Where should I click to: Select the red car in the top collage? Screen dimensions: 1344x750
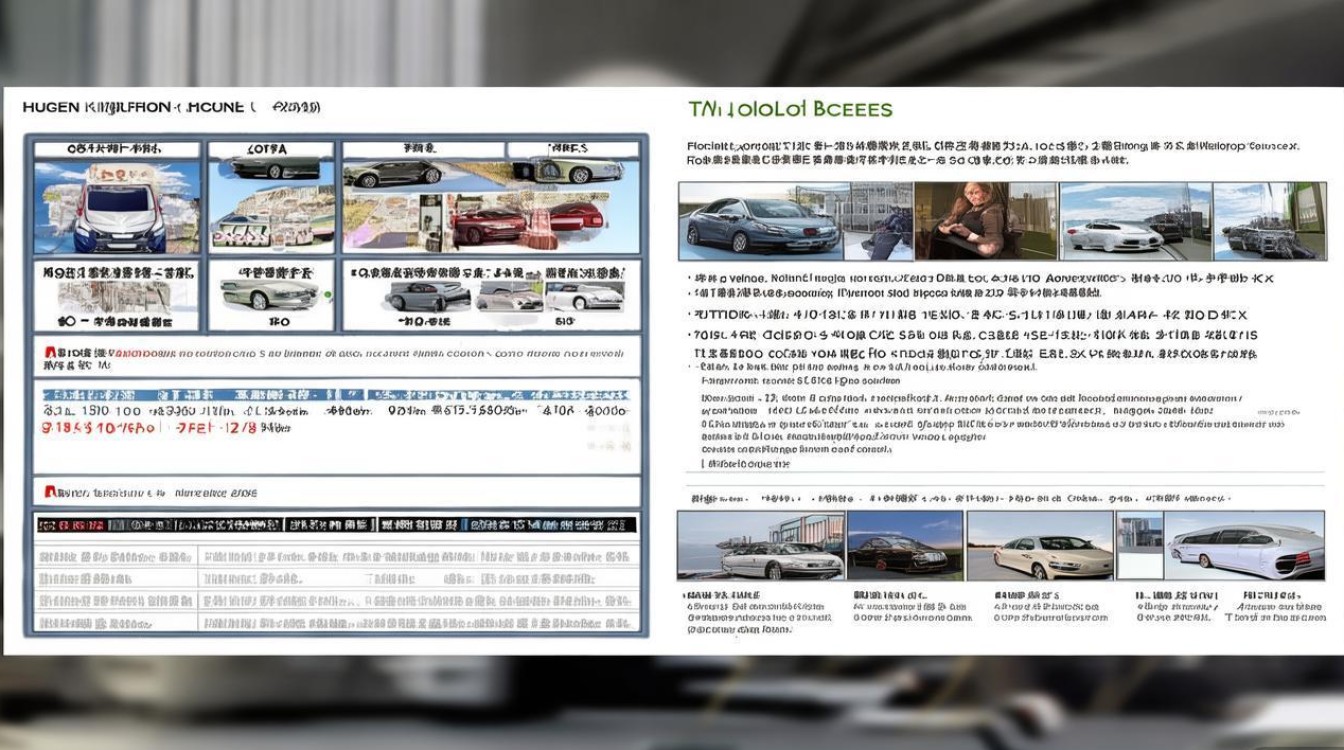click(x=488, y=224)
